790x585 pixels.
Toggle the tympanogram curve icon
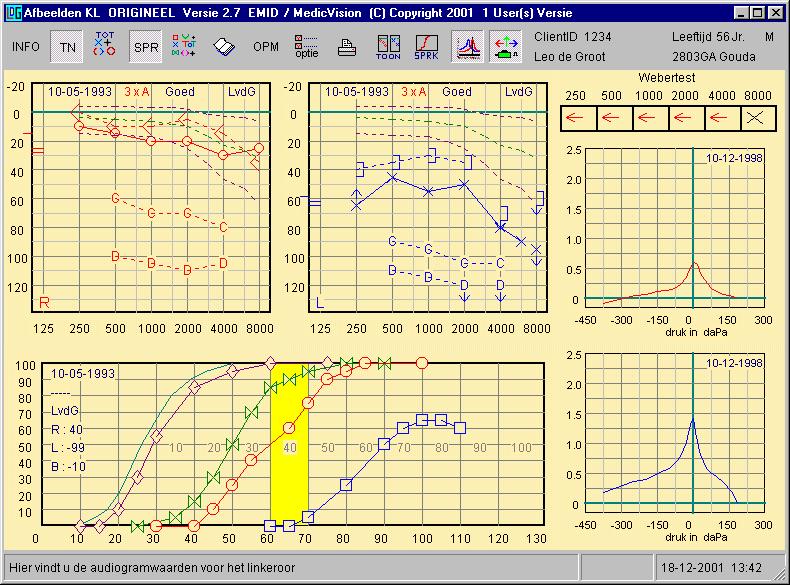pos(467,46)
